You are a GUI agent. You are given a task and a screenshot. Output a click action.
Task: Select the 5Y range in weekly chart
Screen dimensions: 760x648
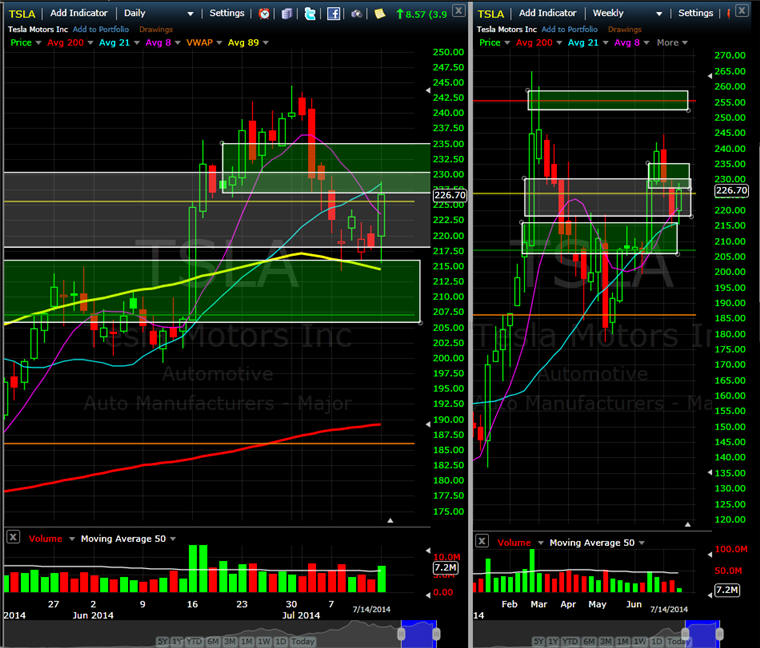point(538,642)
